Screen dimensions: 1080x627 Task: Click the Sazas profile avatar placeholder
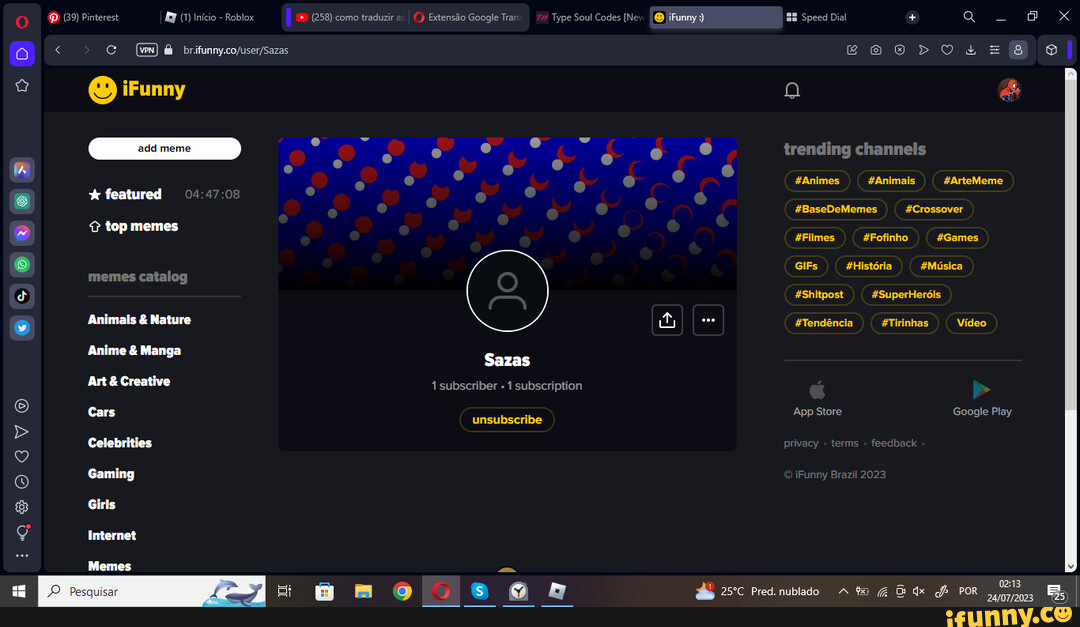(507, 291)
